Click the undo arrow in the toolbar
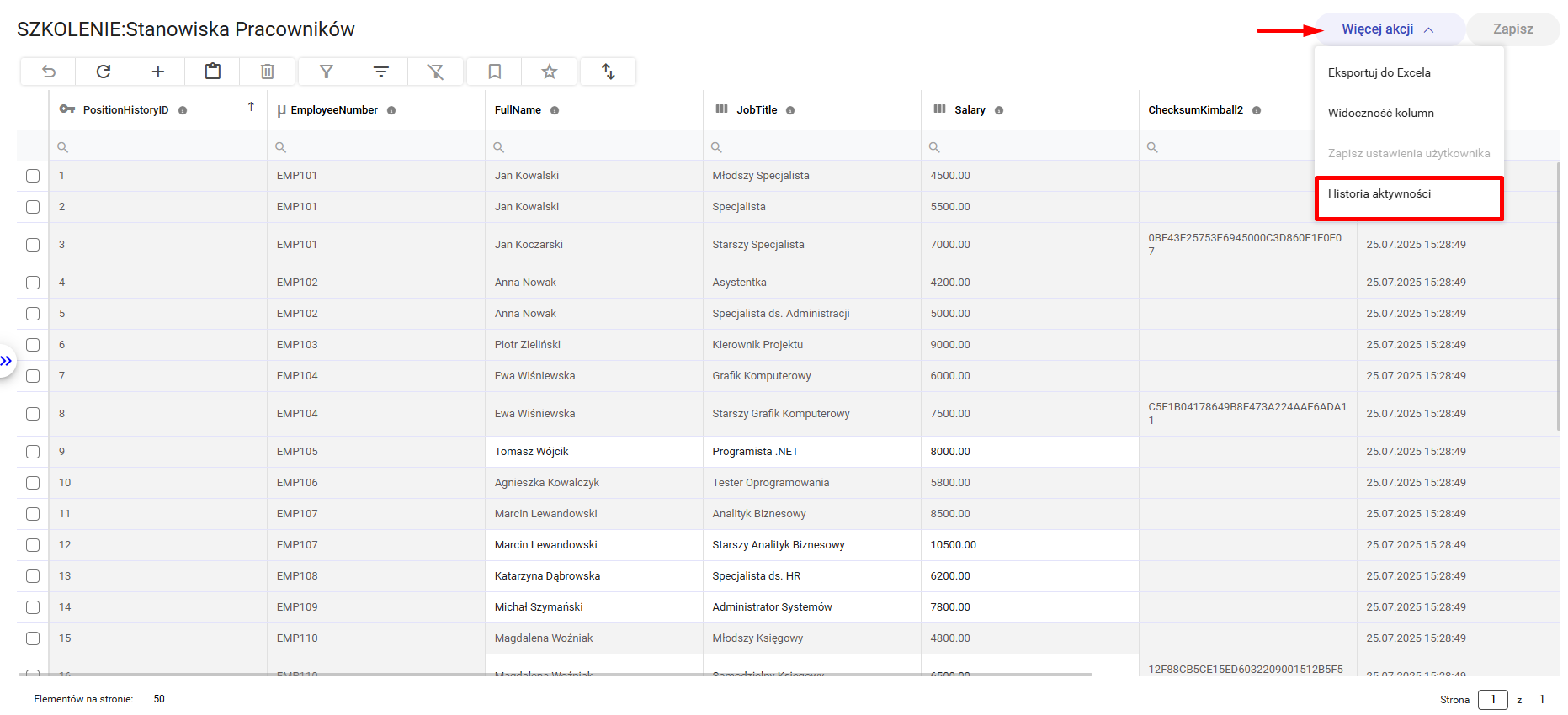 click(x=49, y=71)
